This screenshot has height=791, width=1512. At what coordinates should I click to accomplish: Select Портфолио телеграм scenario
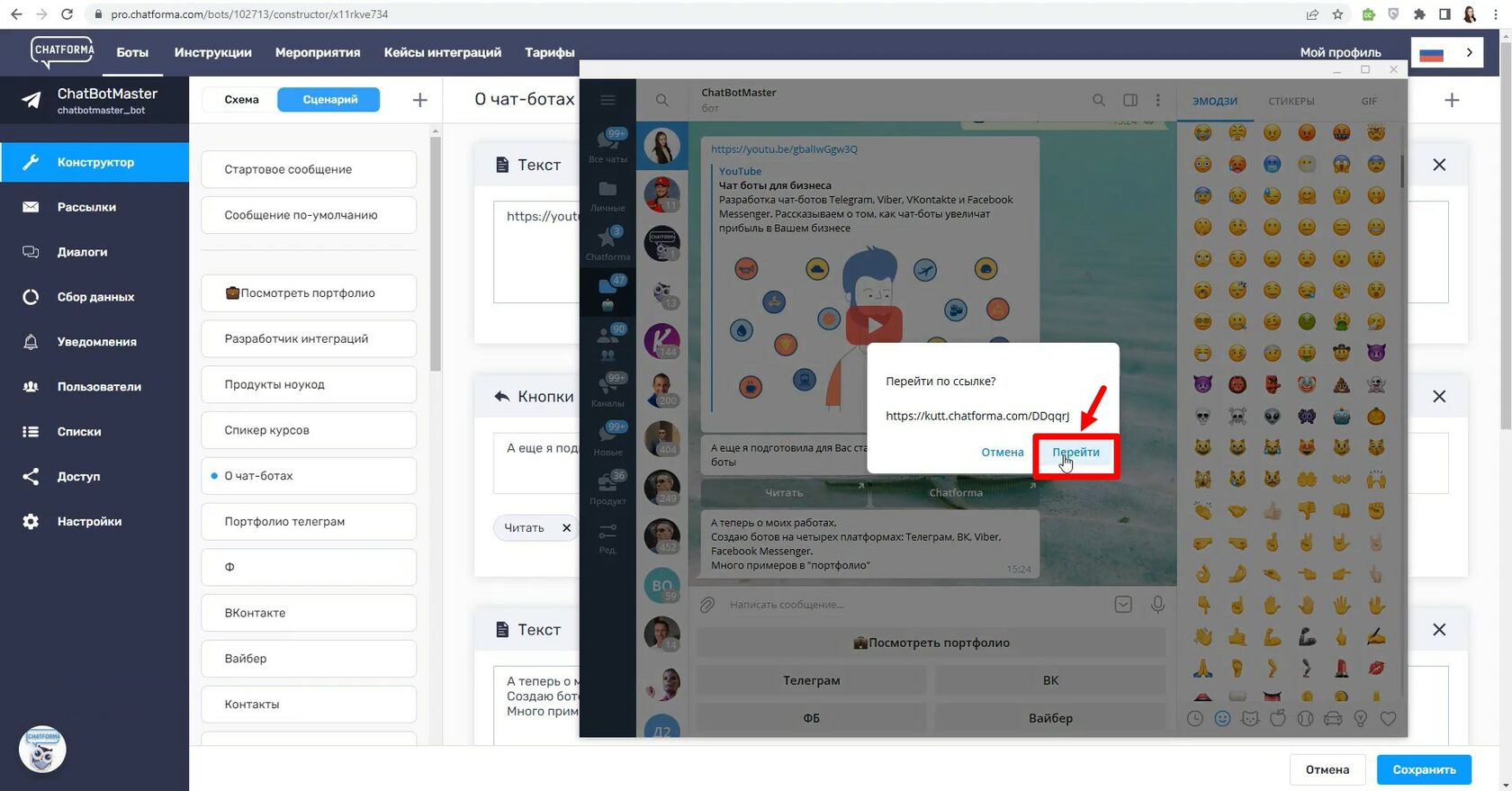pyautogui.click(x=309, y=522)
